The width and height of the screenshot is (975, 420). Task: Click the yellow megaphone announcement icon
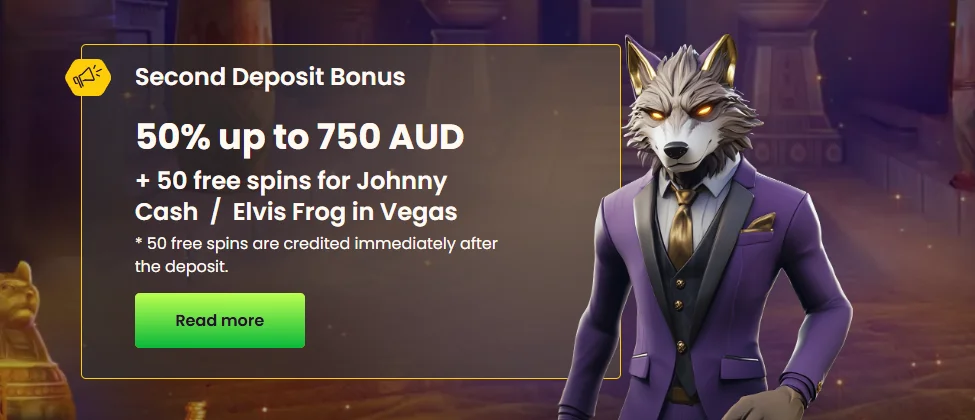point(88,77)
